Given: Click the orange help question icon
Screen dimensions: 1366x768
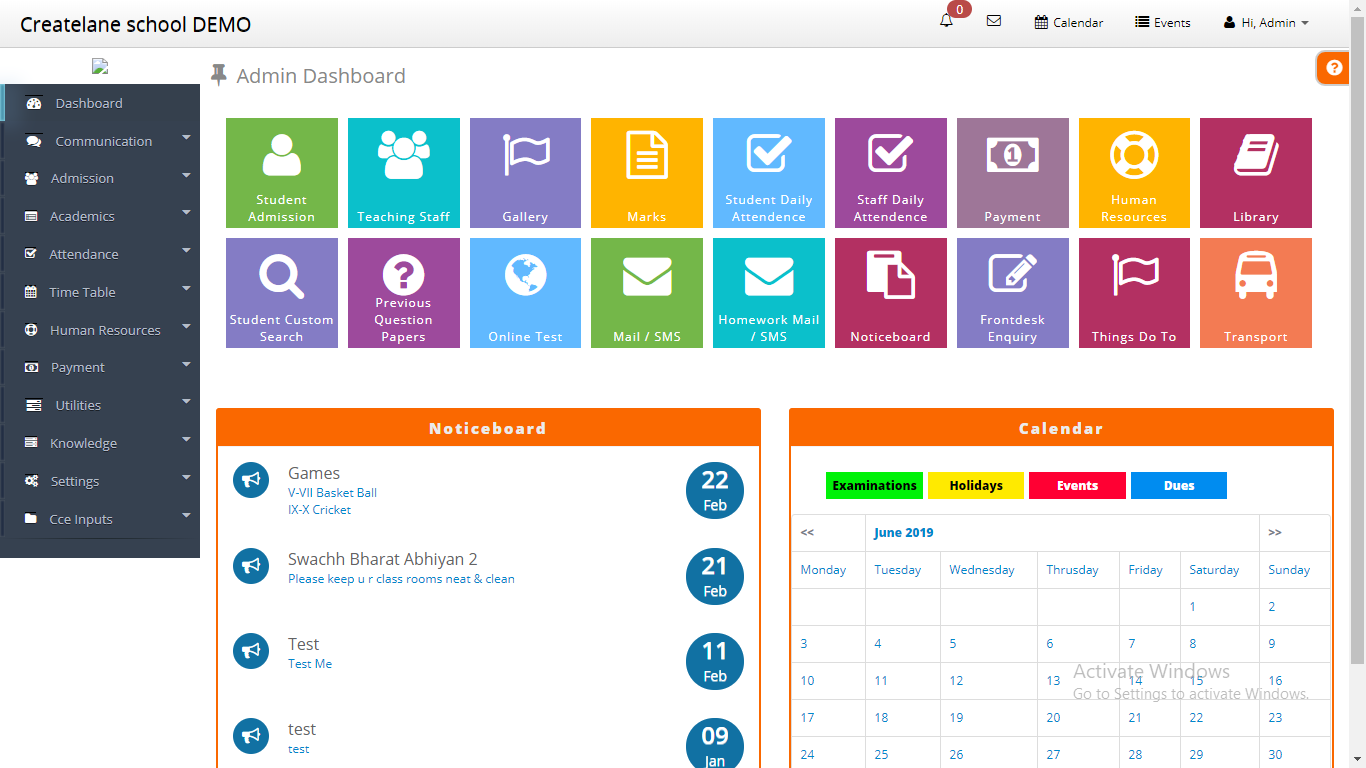Looking at the screenshot, I should (x=1333, y=68).
